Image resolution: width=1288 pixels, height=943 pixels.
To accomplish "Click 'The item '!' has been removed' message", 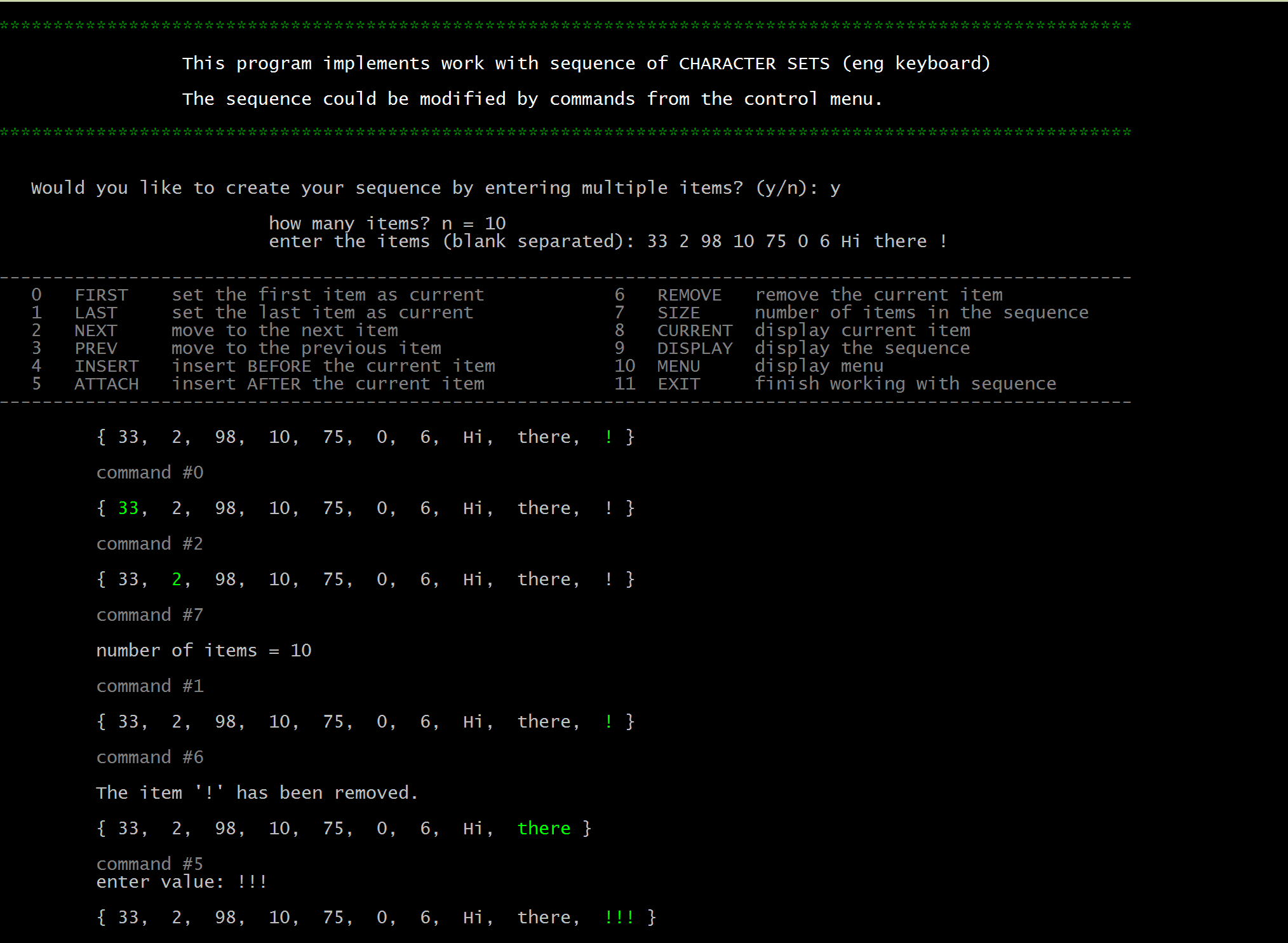I will [x=257, y=793].
